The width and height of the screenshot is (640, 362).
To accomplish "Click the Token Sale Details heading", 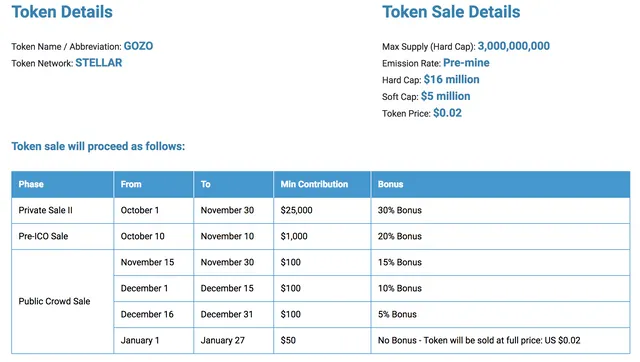I will point(451,12).
